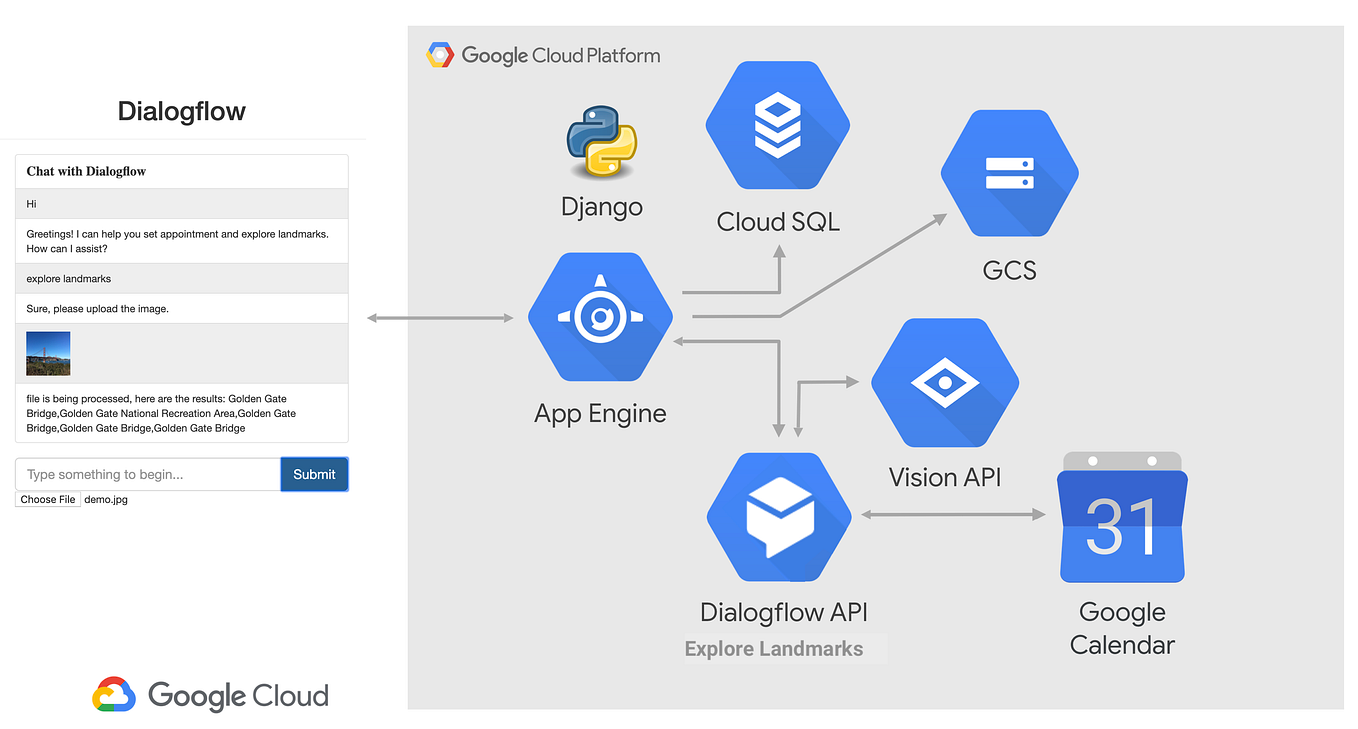The image size is (1358, 729).
Task: Click the 'Hi' chat bubble
Action: (x=31, y=203)
